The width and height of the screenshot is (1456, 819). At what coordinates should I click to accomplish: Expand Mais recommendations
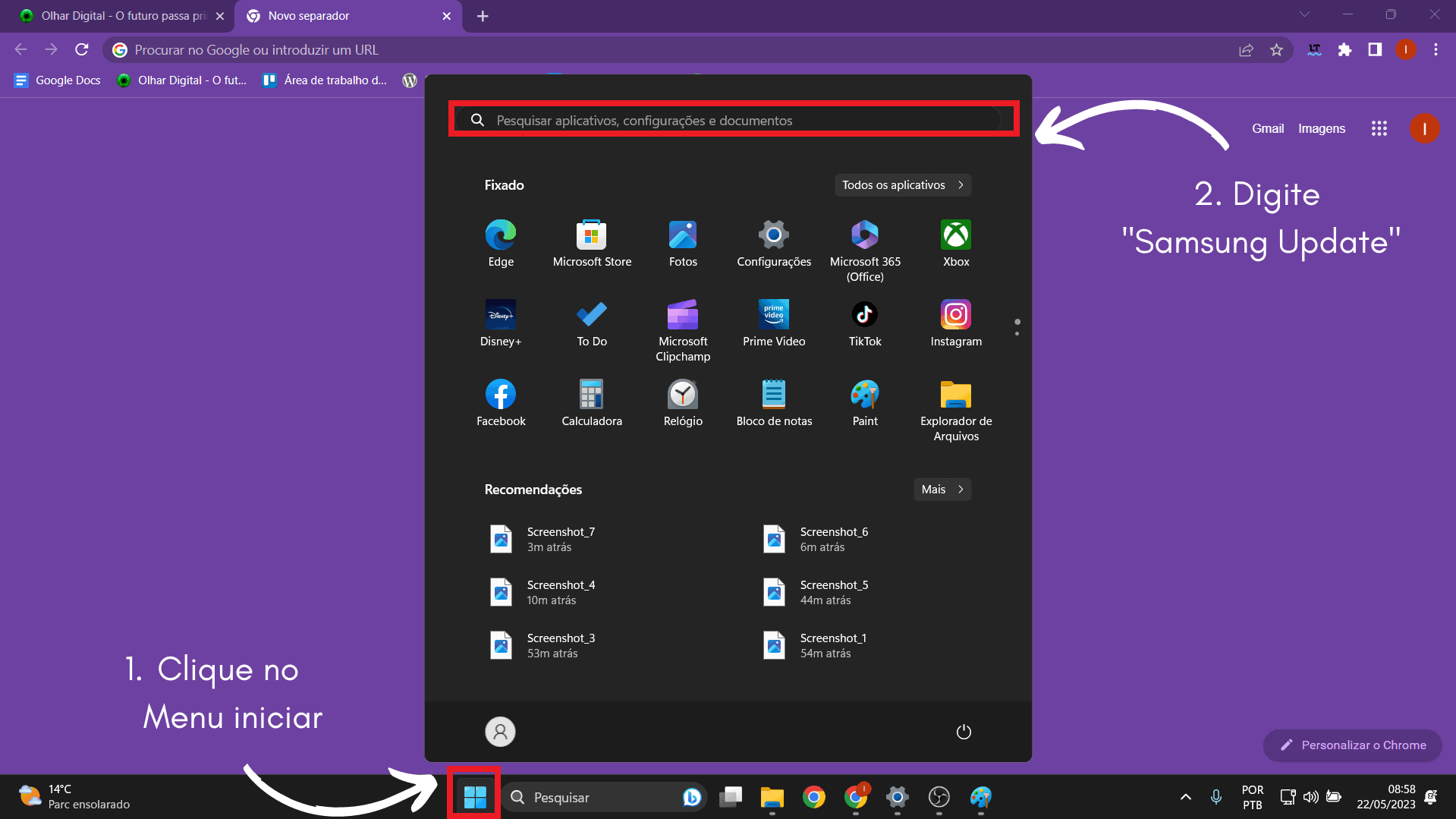point(942,490)
